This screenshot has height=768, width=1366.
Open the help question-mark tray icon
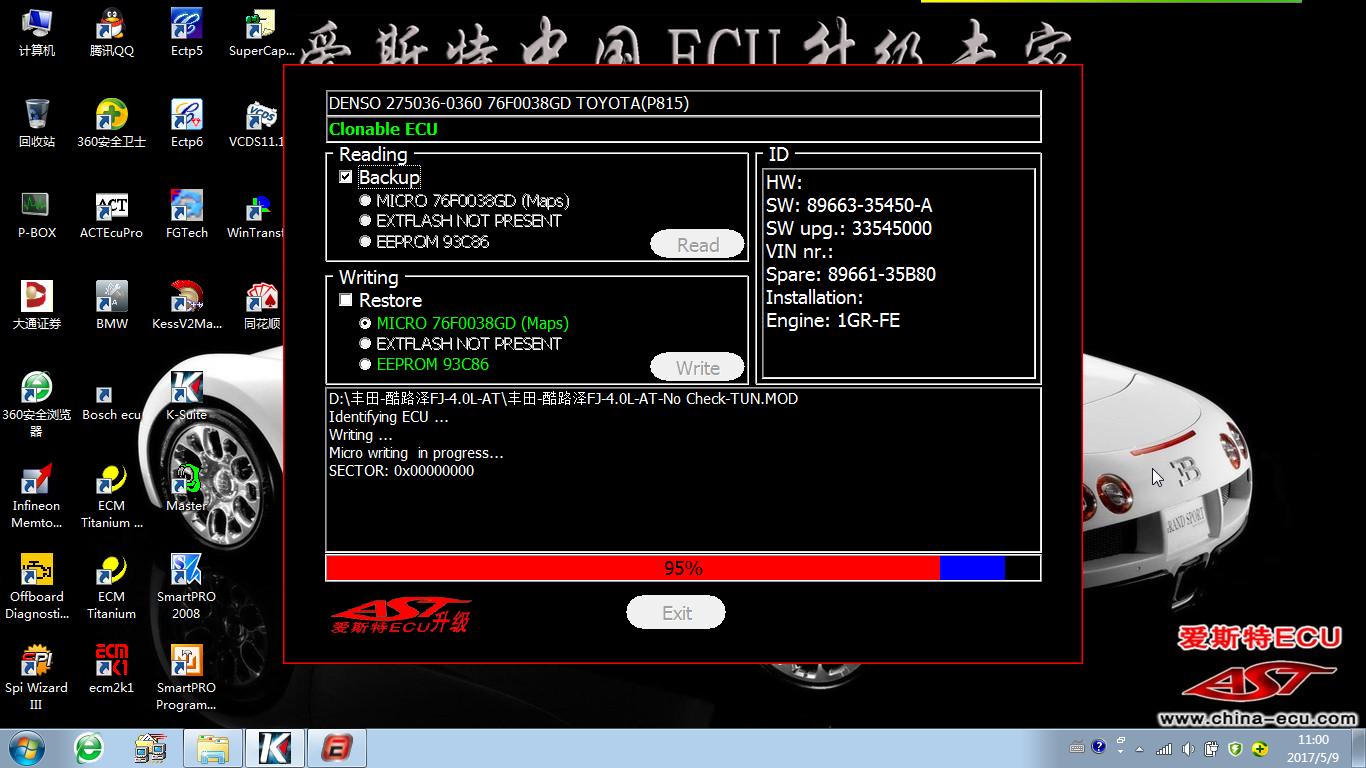[1099, 747]
